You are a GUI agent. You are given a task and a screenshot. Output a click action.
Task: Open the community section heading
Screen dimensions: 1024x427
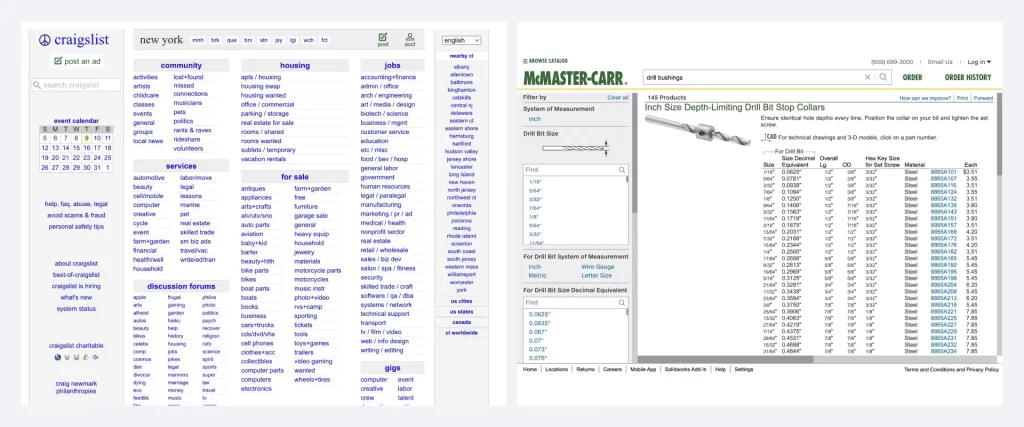[x=181, y=65]
